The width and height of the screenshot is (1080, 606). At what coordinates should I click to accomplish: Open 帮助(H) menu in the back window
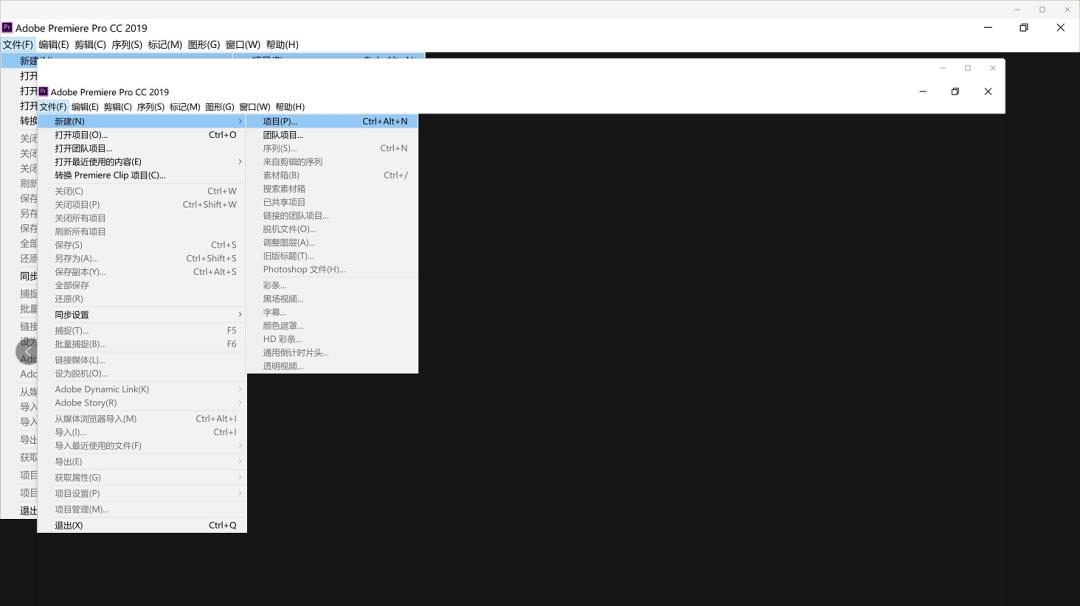(282, 45)
